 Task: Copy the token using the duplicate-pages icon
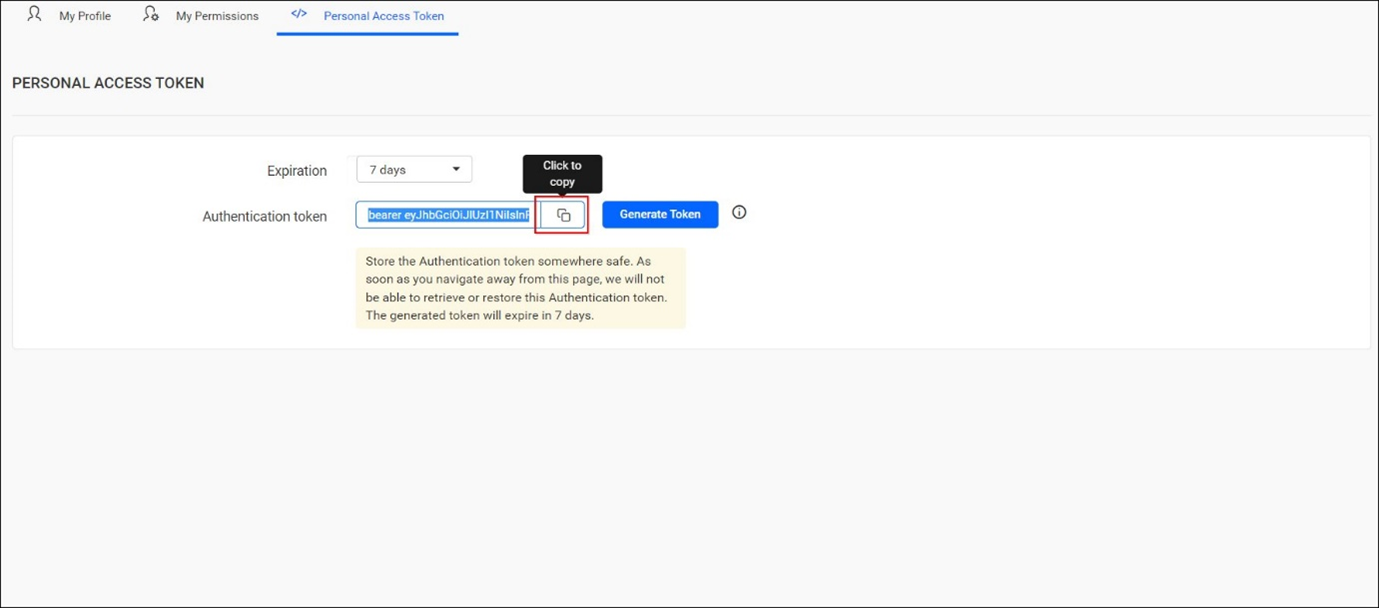[562, 214]
